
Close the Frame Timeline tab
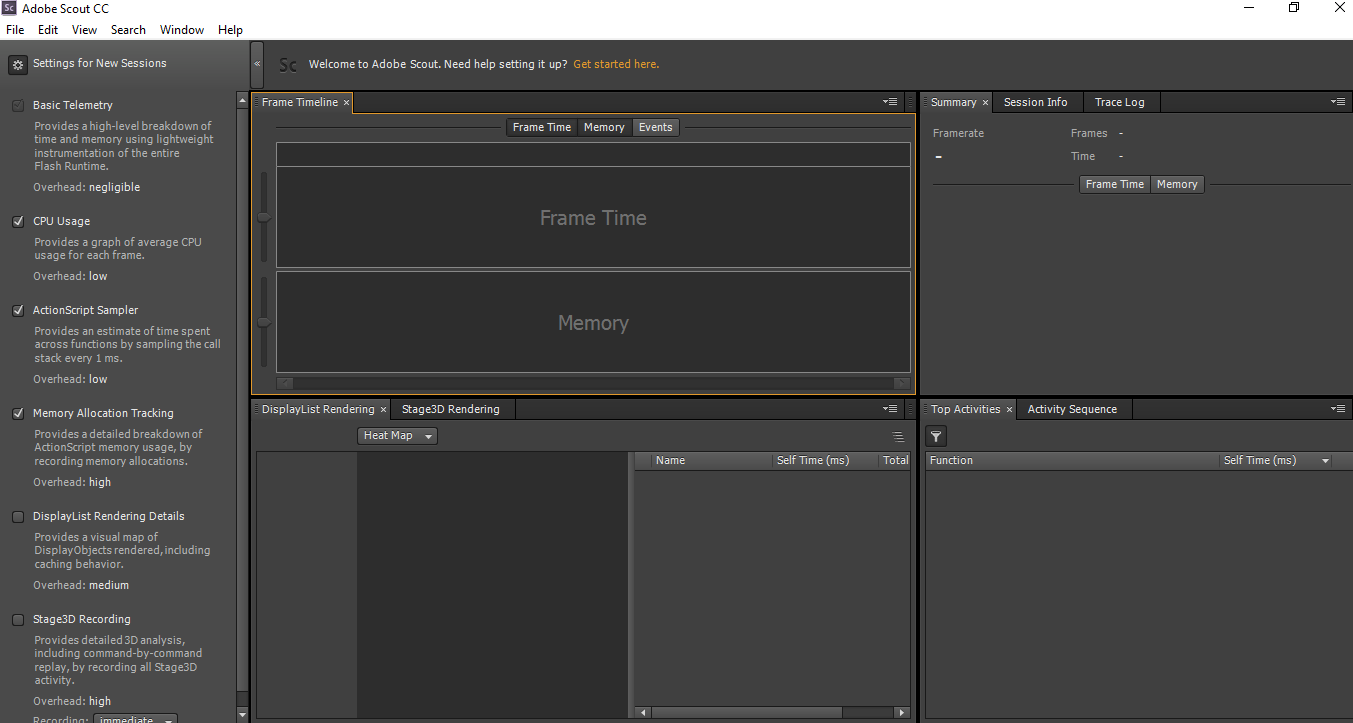(x=347, y=103)
